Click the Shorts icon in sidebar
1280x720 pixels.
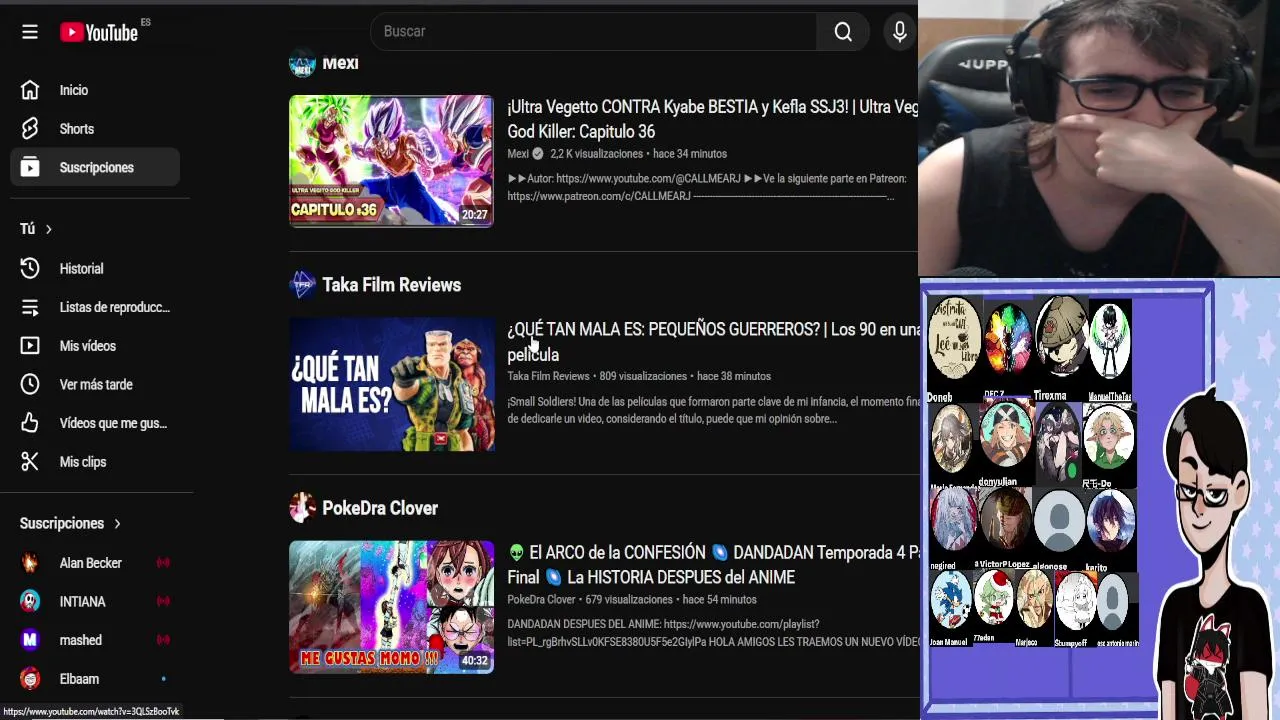pyautogui.click(x=30, y=129)
